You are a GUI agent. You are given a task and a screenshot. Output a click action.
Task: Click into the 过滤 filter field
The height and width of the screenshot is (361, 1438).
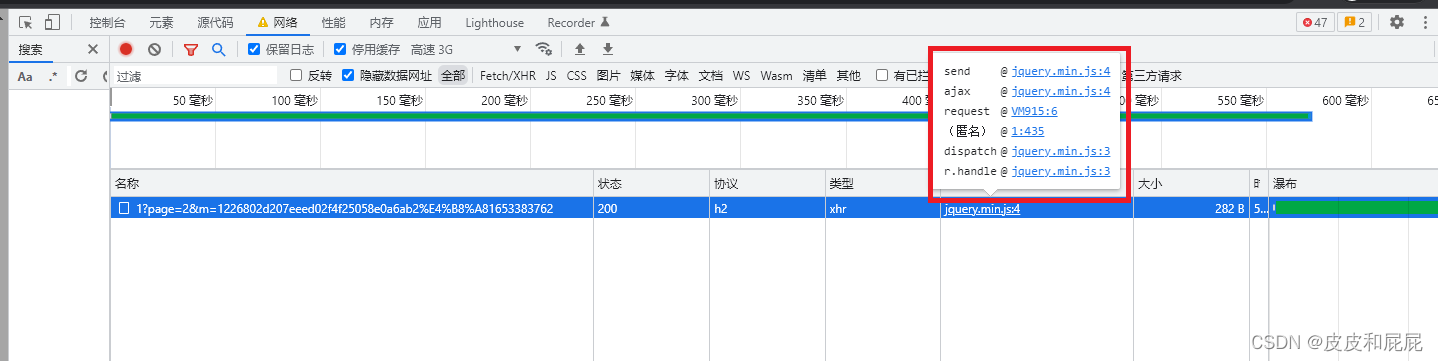tap(194, 76)
